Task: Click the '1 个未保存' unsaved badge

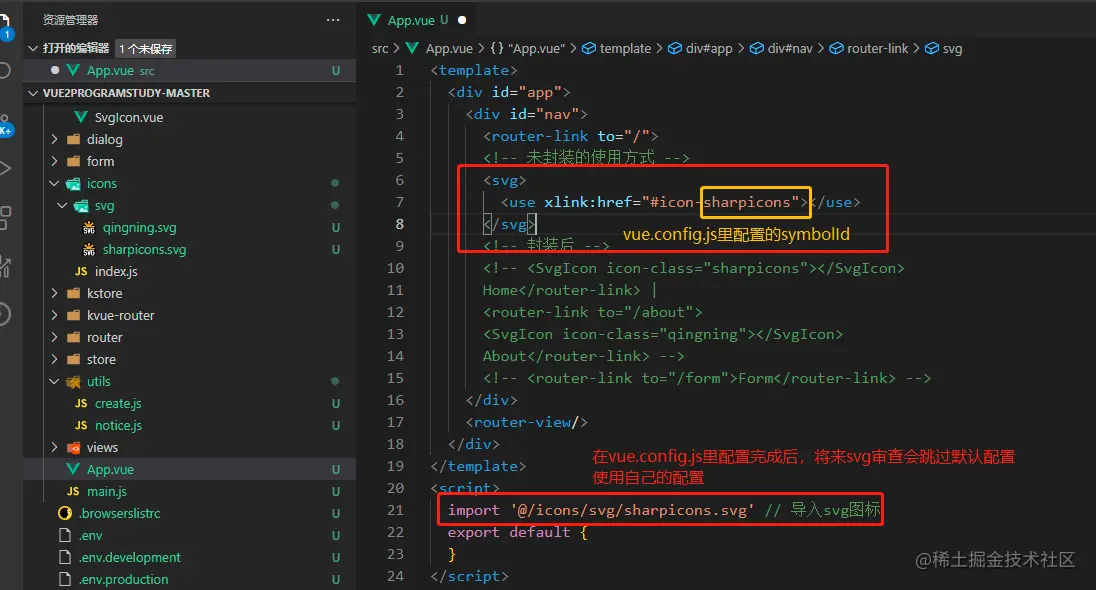Action: (145, 49)
